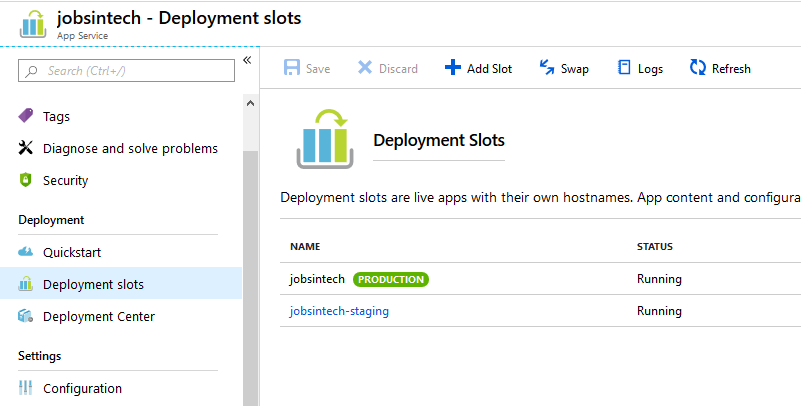This screenshot has height=406, width=801.
Task: Click the Save disk icon
Action: point(292,68)
